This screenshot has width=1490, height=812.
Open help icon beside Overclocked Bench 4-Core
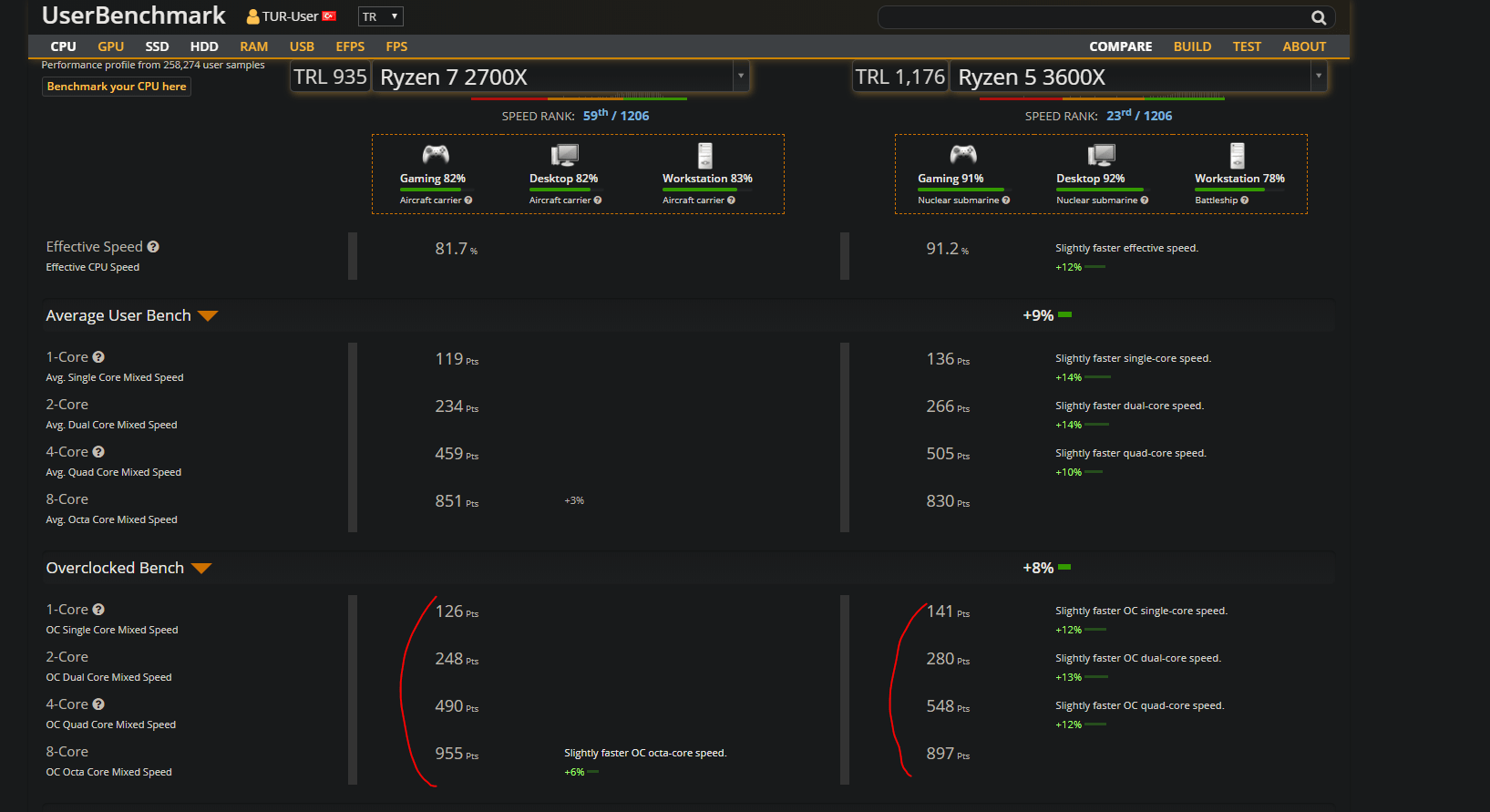pyautogui.click(x=98, y=704)
